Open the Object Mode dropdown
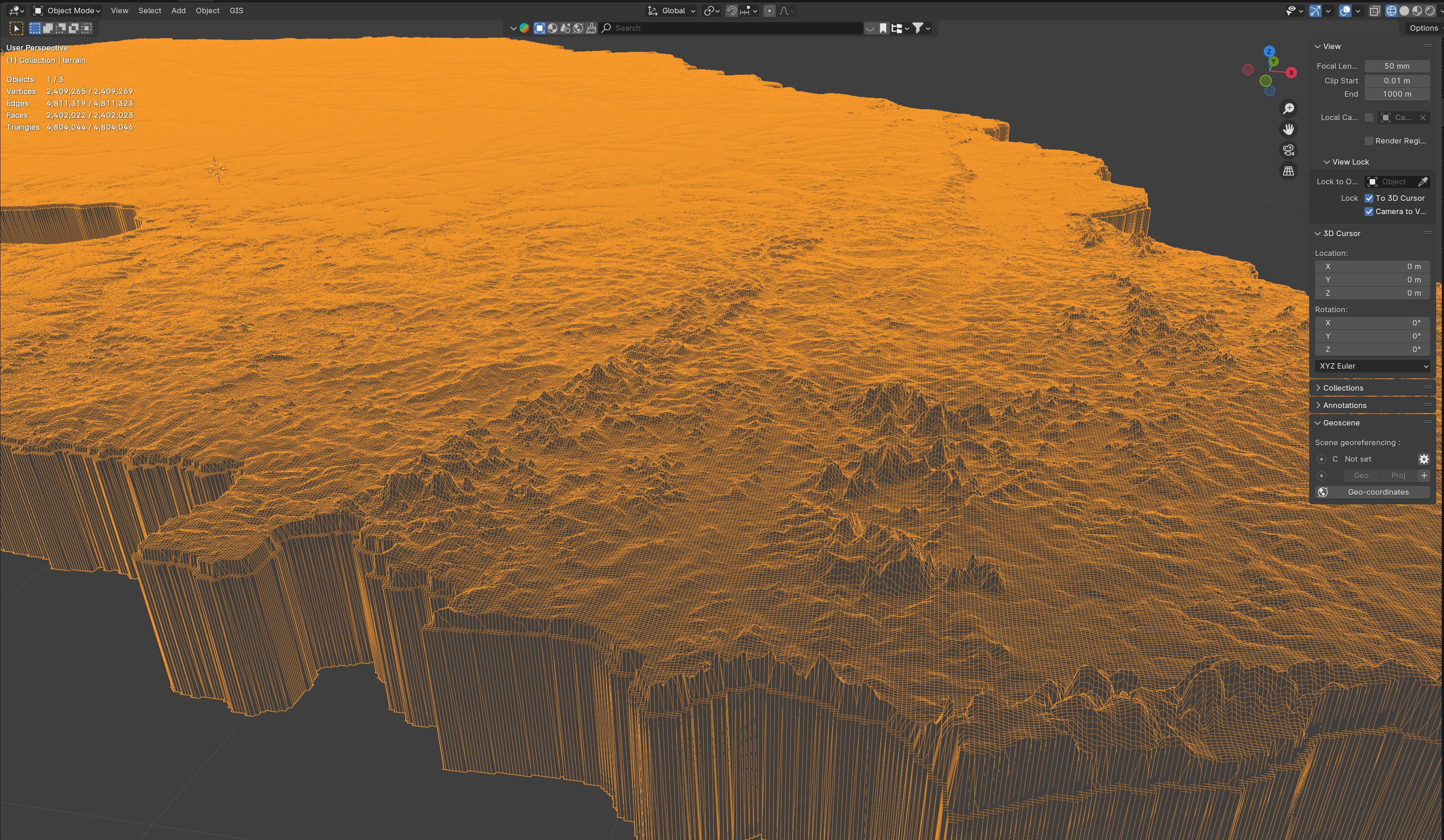This screenshot has height=840, width=1444. (67, 11)
